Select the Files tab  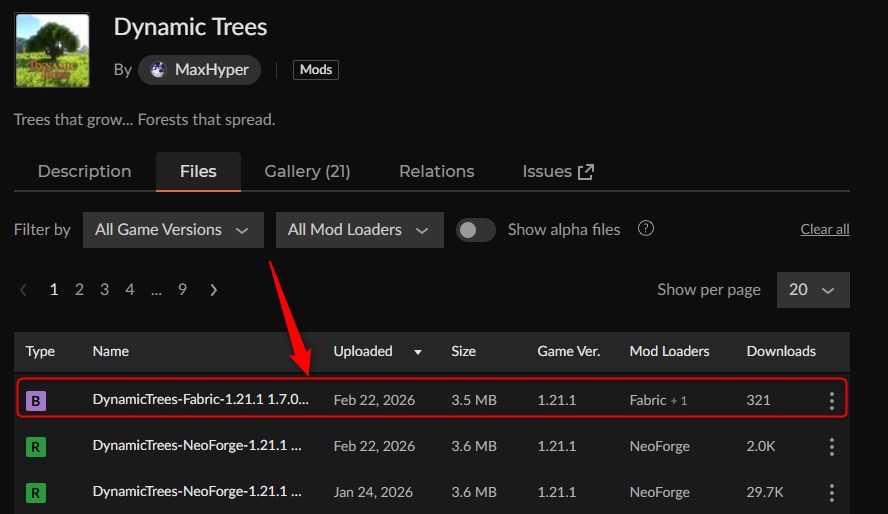[x=198, y=172]
